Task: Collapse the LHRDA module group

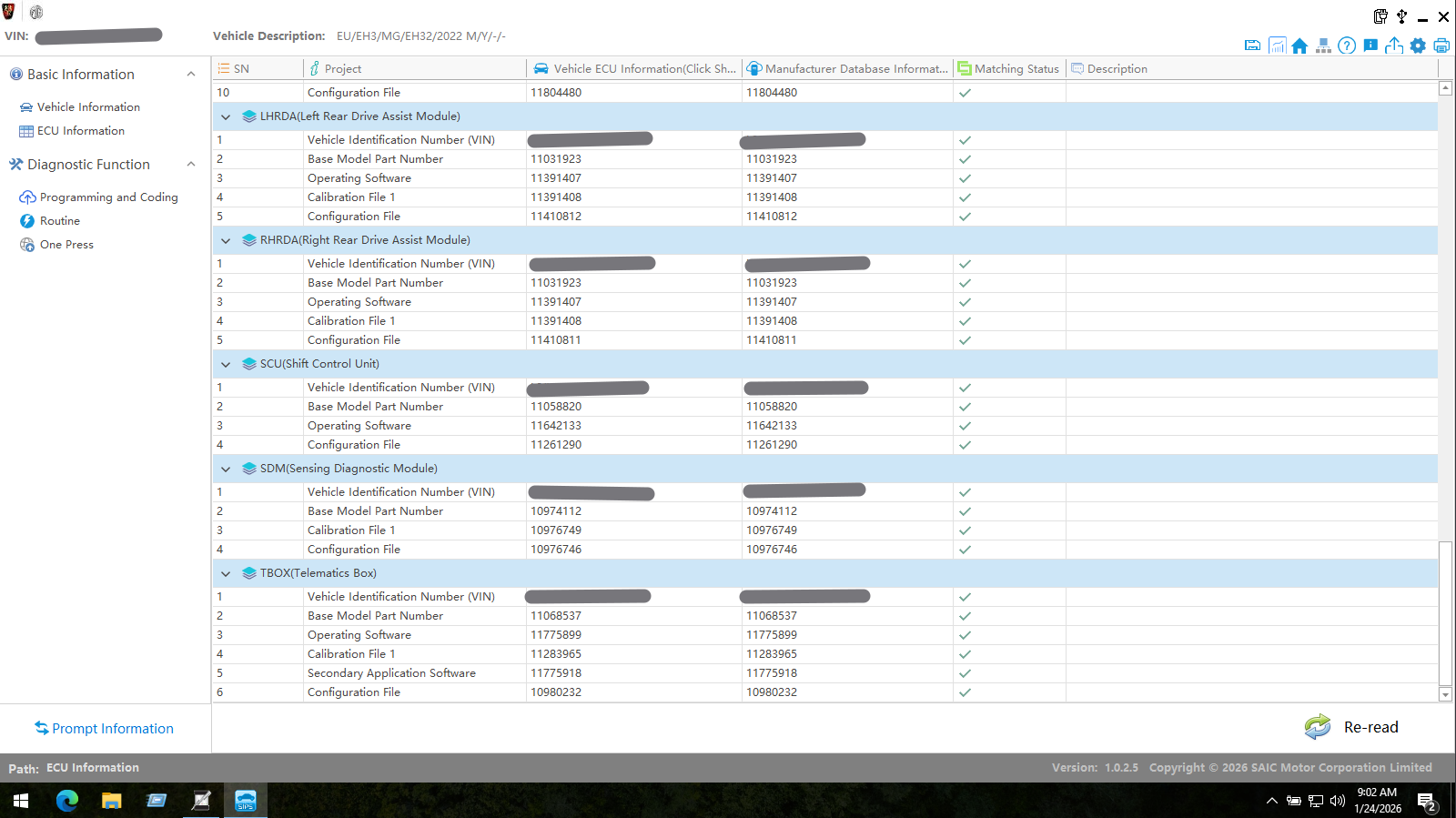Action: [226, 116]
